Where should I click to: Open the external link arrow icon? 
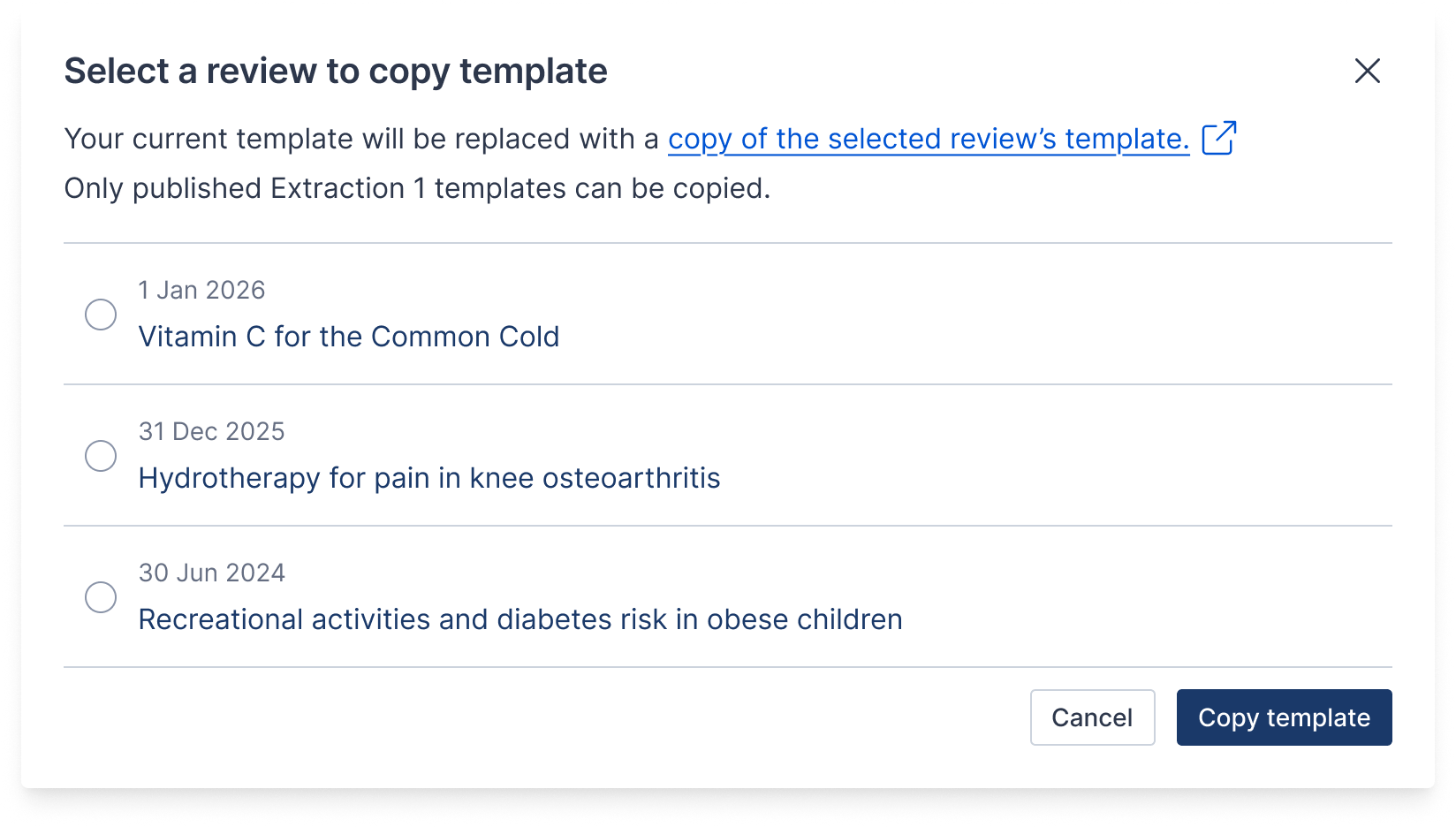tap(1218, 138)
